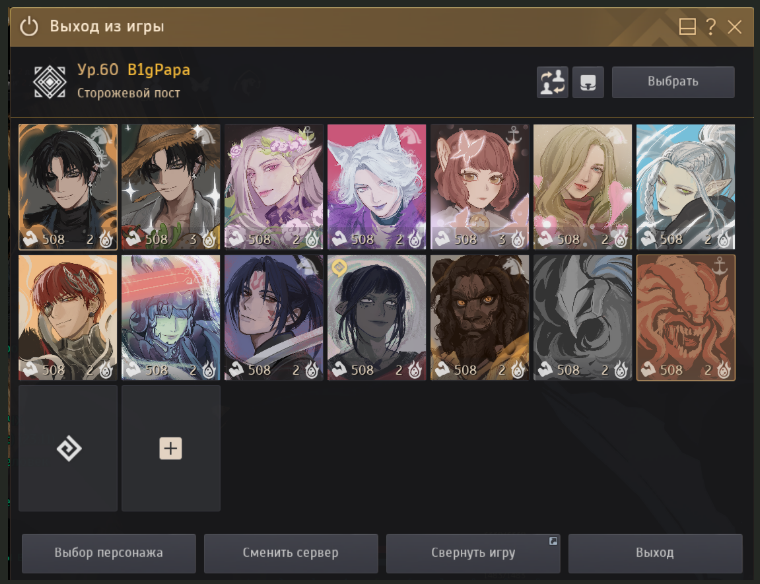
Task: Click the help question mark icon
Action: click(711, 27)
